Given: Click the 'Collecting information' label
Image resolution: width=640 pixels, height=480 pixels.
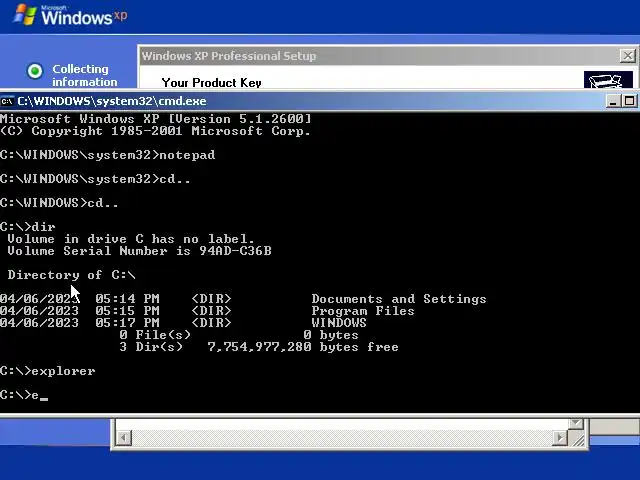Looking at the screenshot, I should [x=84, y=76].
